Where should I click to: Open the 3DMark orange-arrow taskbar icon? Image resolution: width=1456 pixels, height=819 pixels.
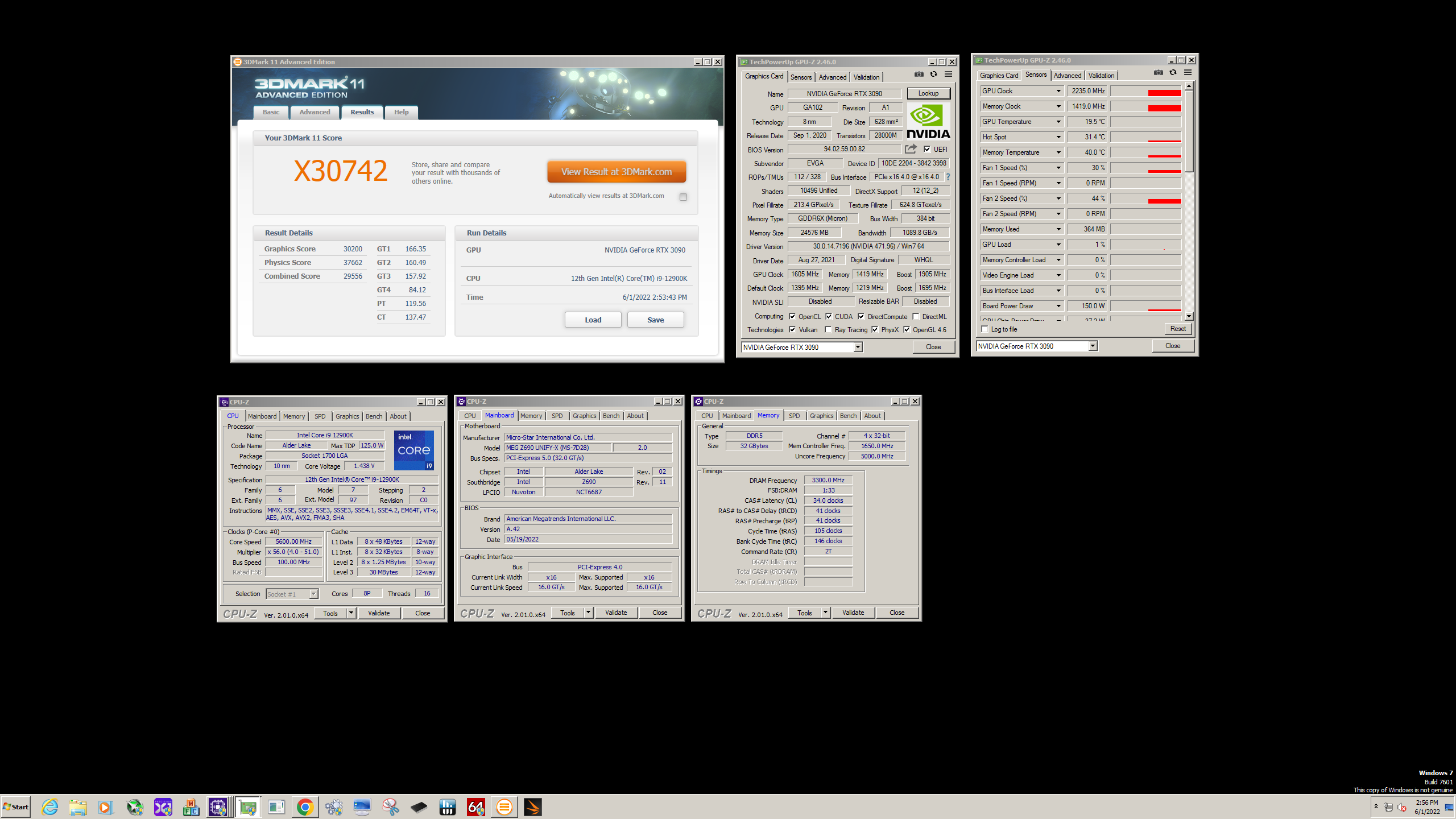tap(533, 807)
